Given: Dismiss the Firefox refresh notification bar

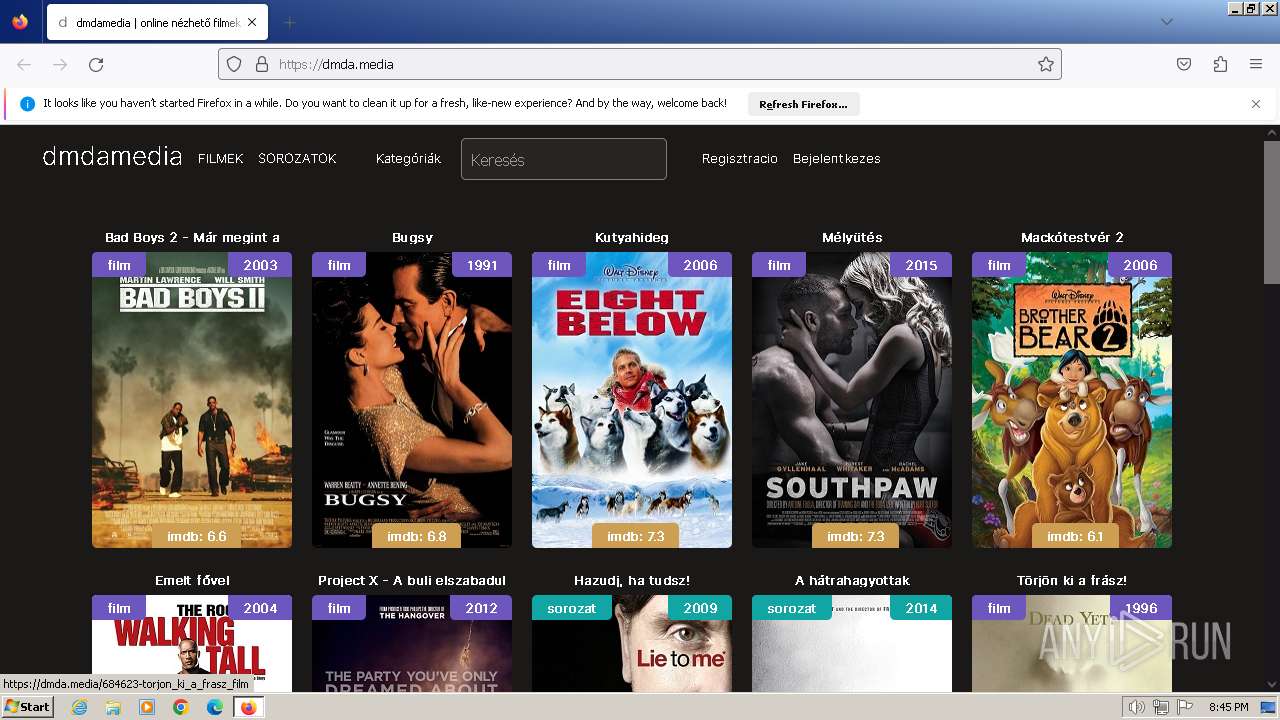Looking at the screenshot, I should tap(1256, 104).
